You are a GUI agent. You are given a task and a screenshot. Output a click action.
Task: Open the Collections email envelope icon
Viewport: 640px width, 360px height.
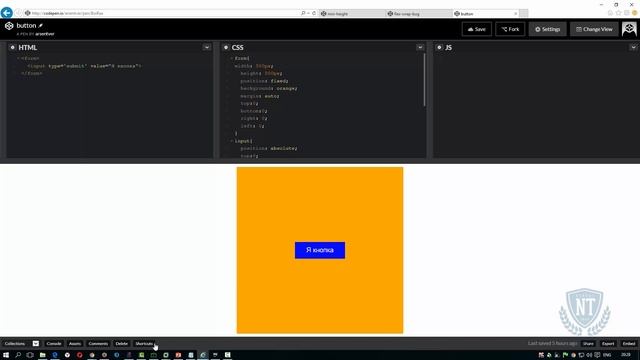pos(36,344)
